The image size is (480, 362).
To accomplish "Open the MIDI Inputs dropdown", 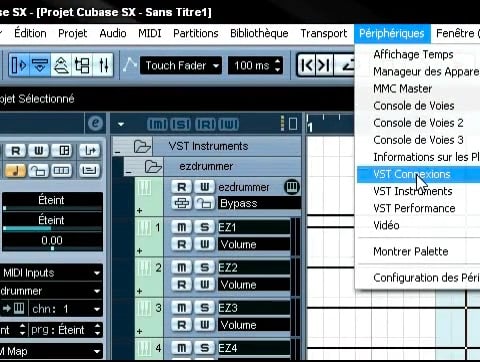I will (51, 273).
